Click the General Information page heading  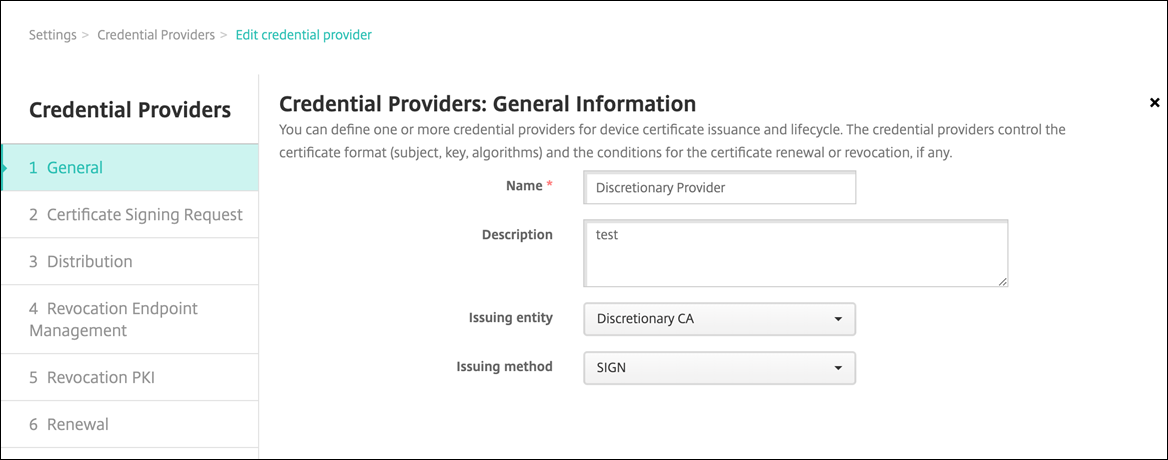(x=487, y=103)
